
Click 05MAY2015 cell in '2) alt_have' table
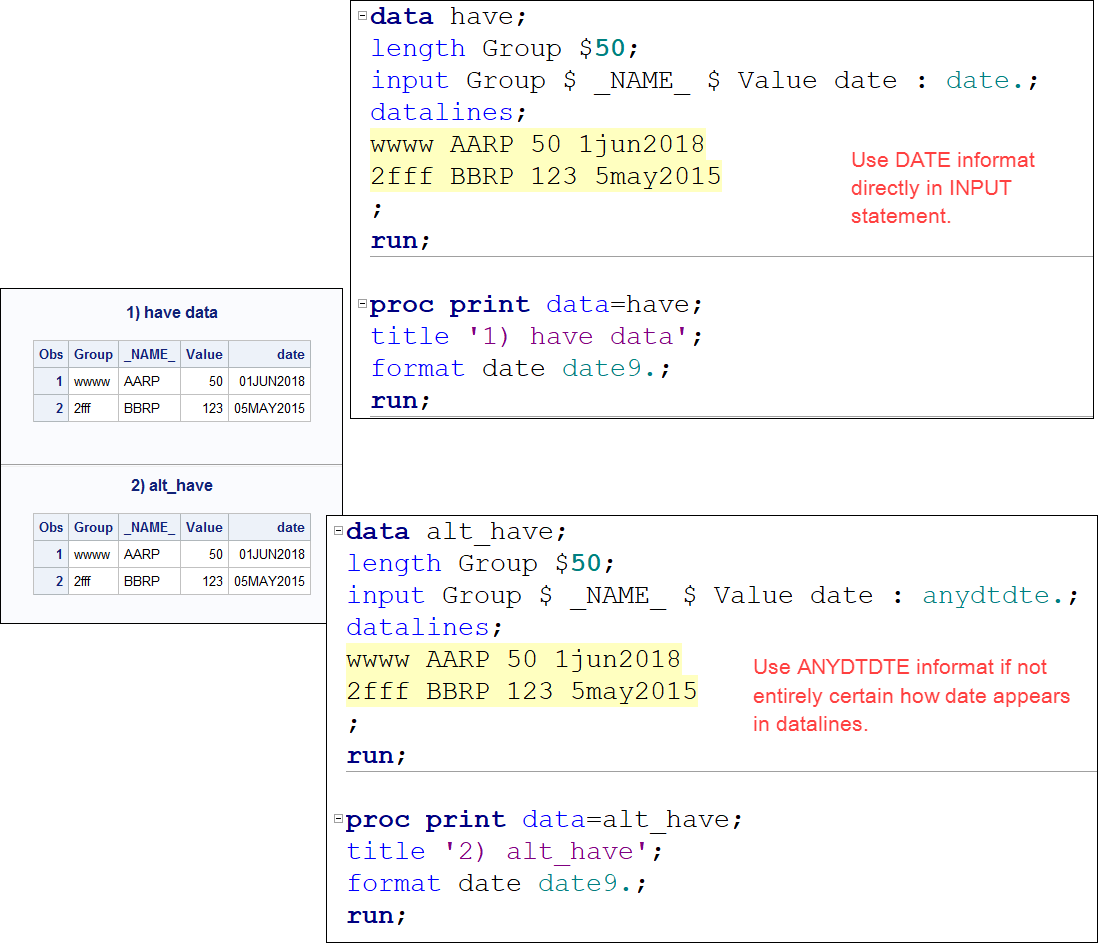pyautogui.click(x=269, y=581)
